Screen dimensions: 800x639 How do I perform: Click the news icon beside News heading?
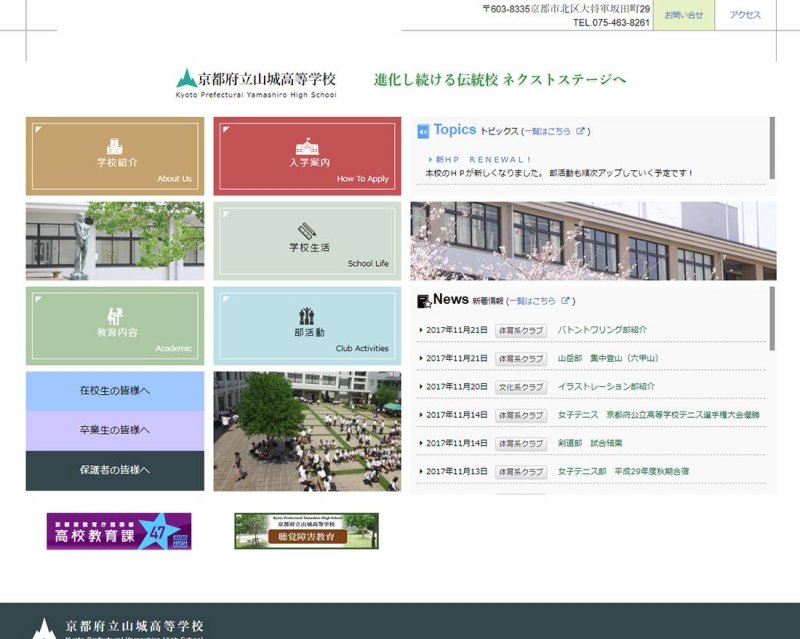pos(424,301)
